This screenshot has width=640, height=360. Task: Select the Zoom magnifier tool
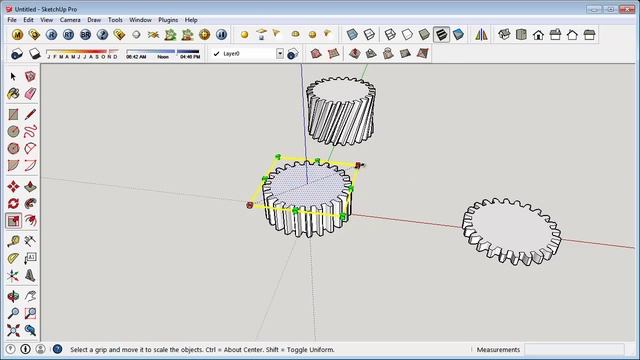click(x=13, y=313)
